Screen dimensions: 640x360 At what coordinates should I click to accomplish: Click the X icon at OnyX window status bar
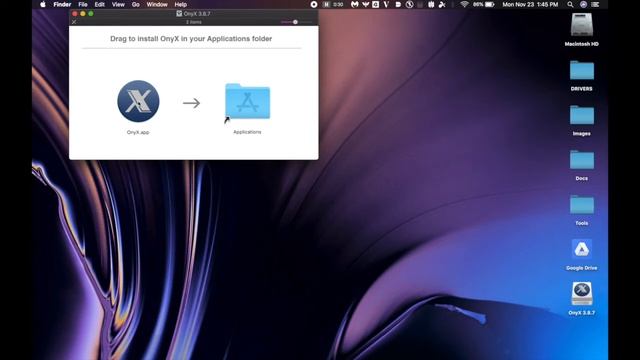[x=74, y=22]
